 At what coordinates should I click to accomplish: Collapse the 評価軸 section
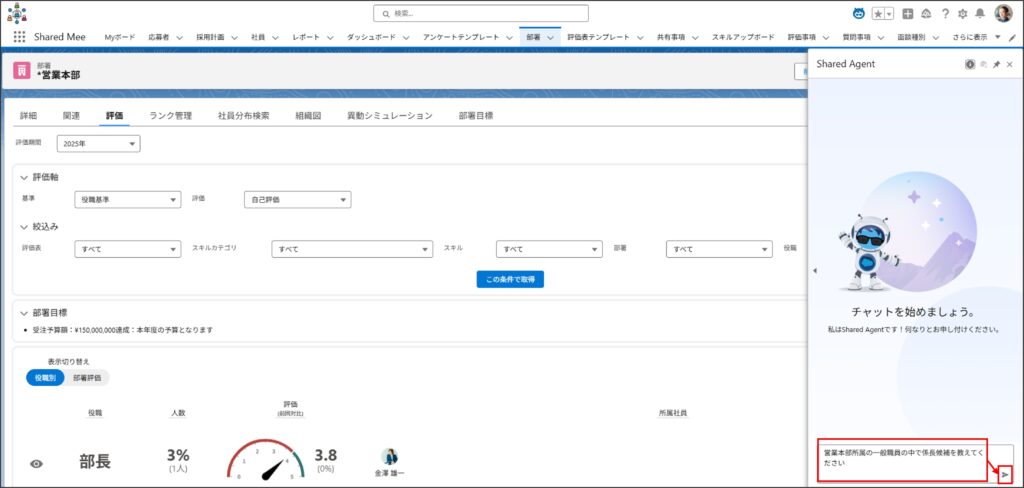click(x=25, y=177)
